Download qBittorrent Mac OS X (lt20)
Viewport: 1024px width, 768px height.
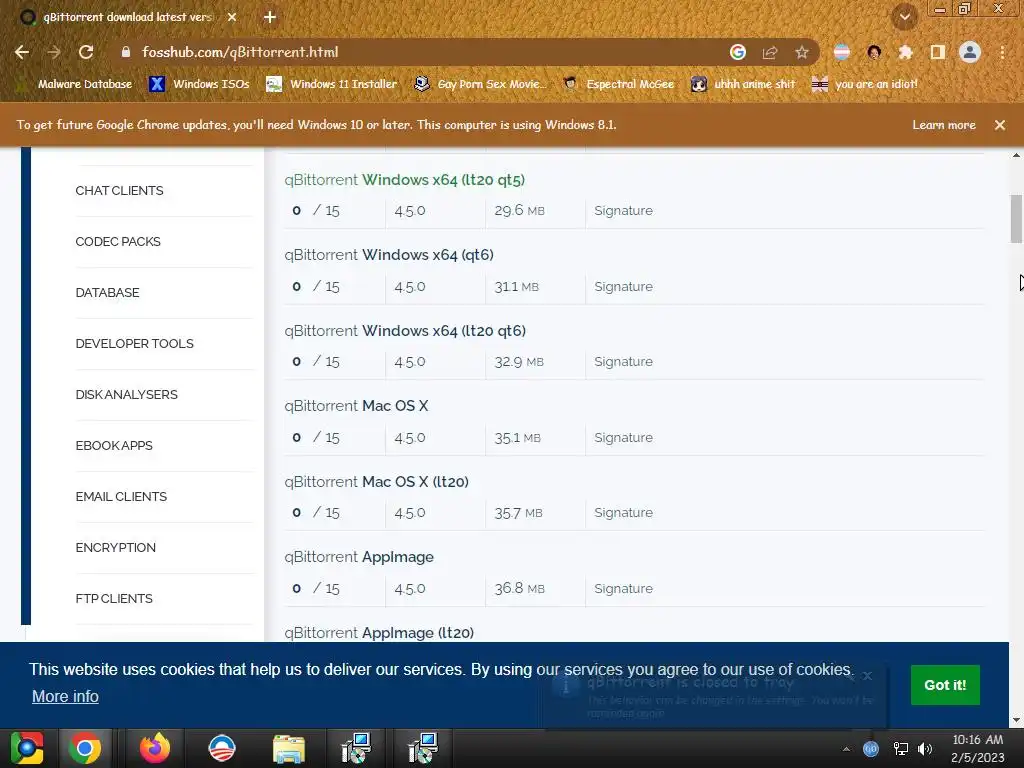(376, 481)
